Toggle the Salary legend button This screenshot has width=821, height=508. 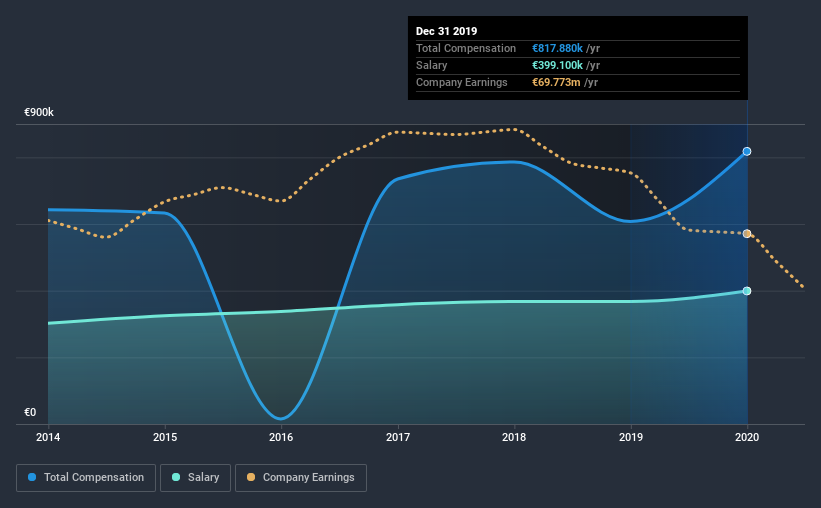(x=195, y=478)
